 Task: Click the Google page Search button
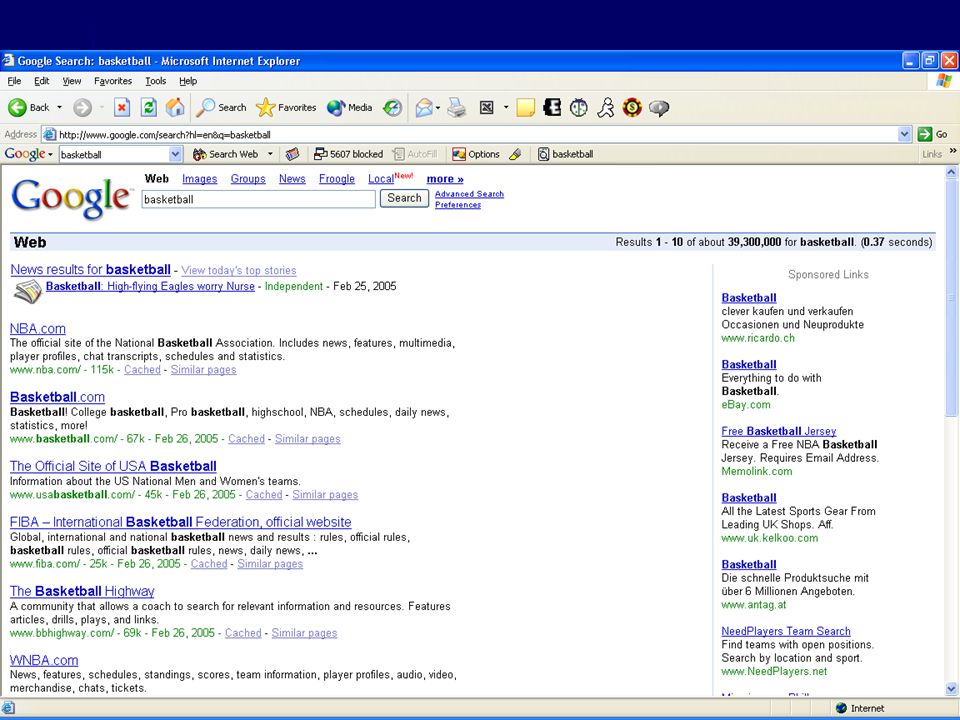[404, 198]
